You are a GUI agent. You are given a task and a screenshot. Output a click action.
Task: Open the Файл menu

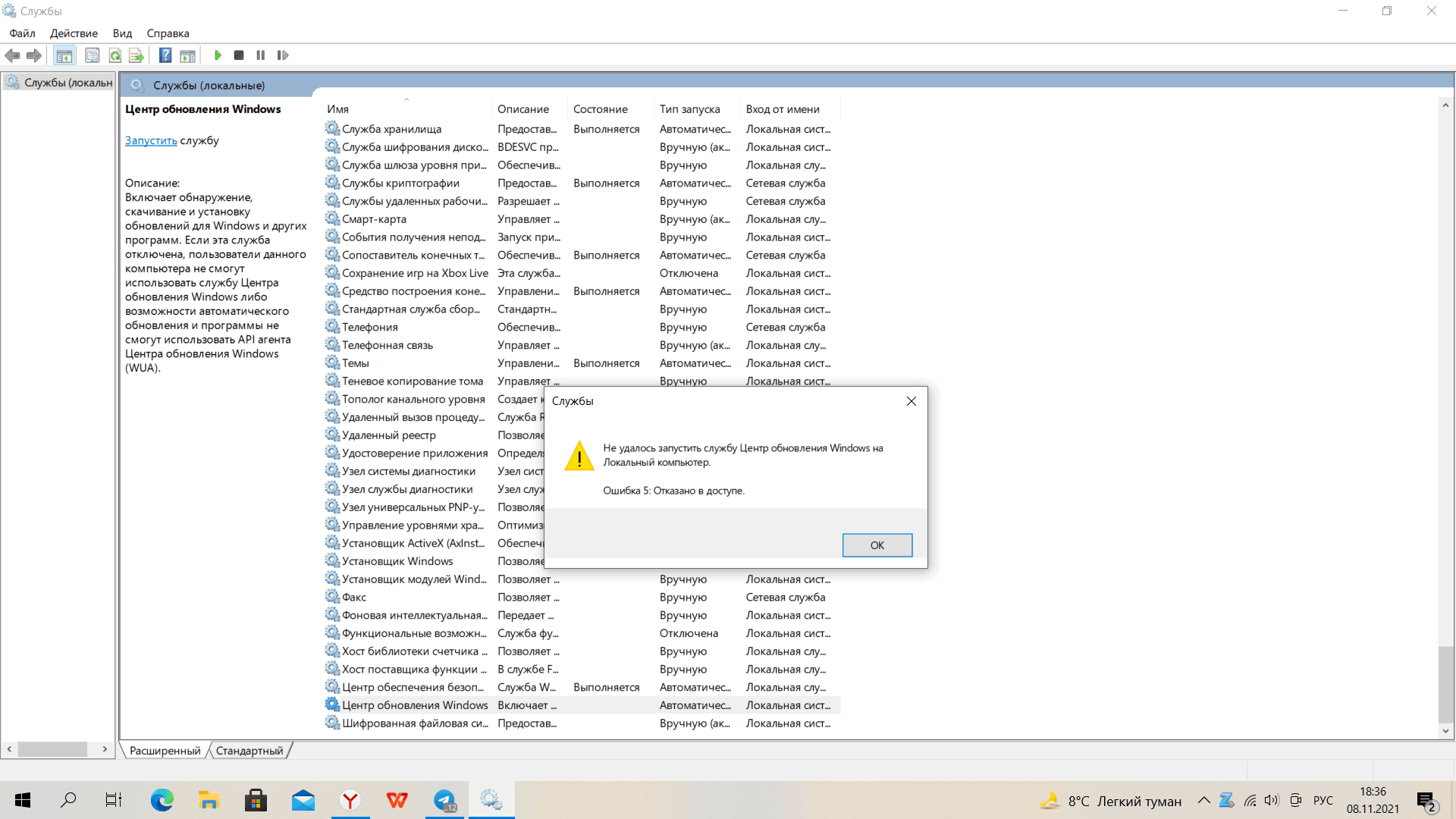[x=22, y=33]
